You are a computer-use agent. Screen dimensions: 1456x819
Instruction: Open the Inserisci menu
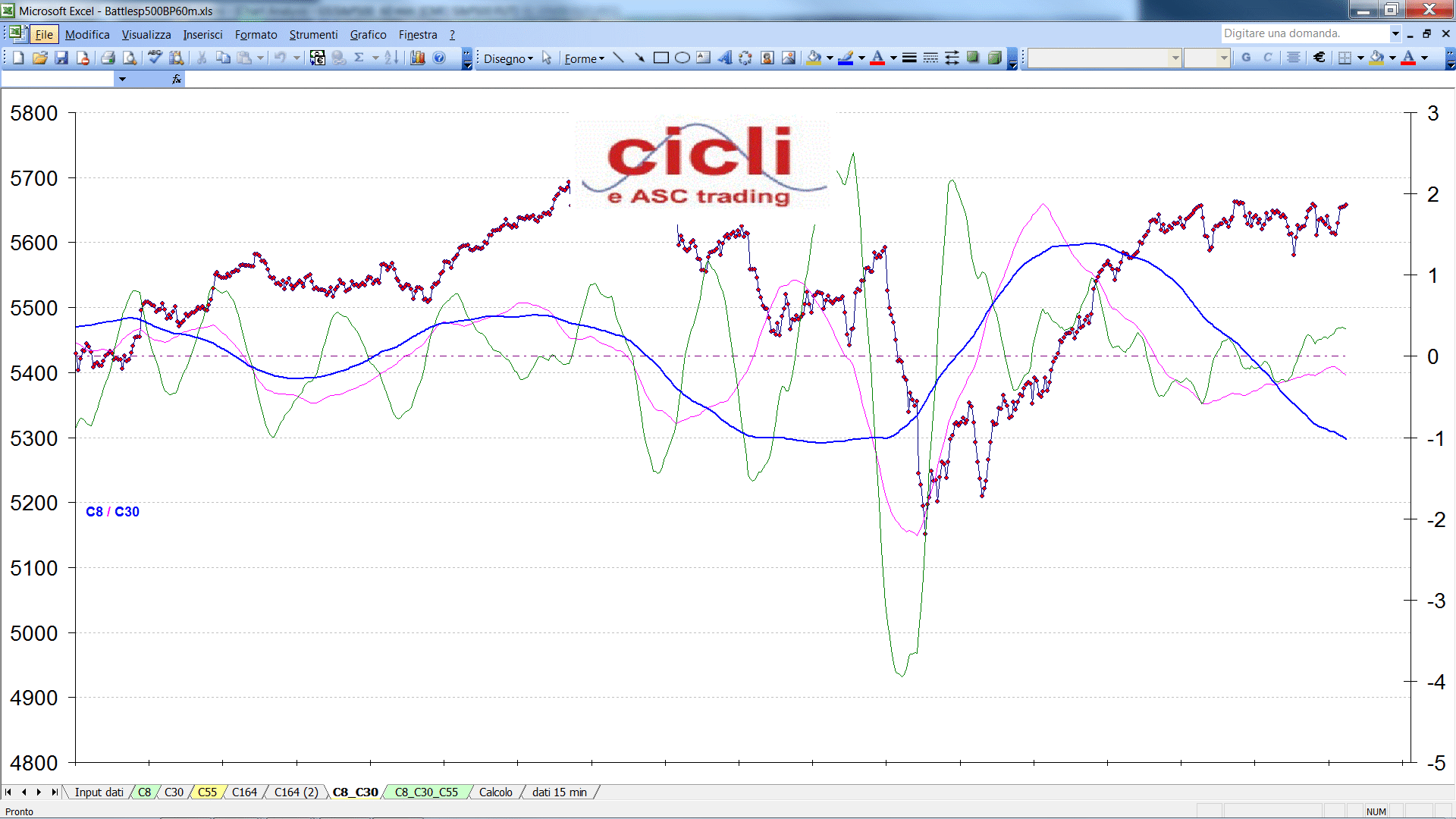202,34
